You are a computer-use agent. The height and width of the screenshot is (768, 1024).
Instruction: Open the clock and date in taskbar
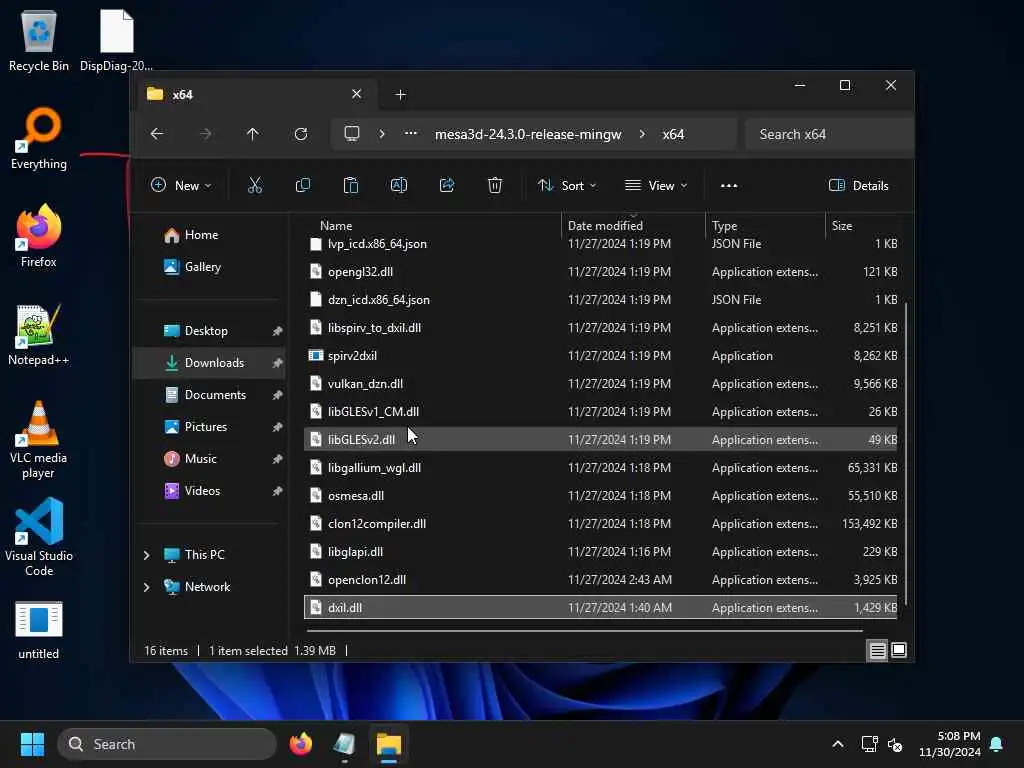click(x=950, y=744)
